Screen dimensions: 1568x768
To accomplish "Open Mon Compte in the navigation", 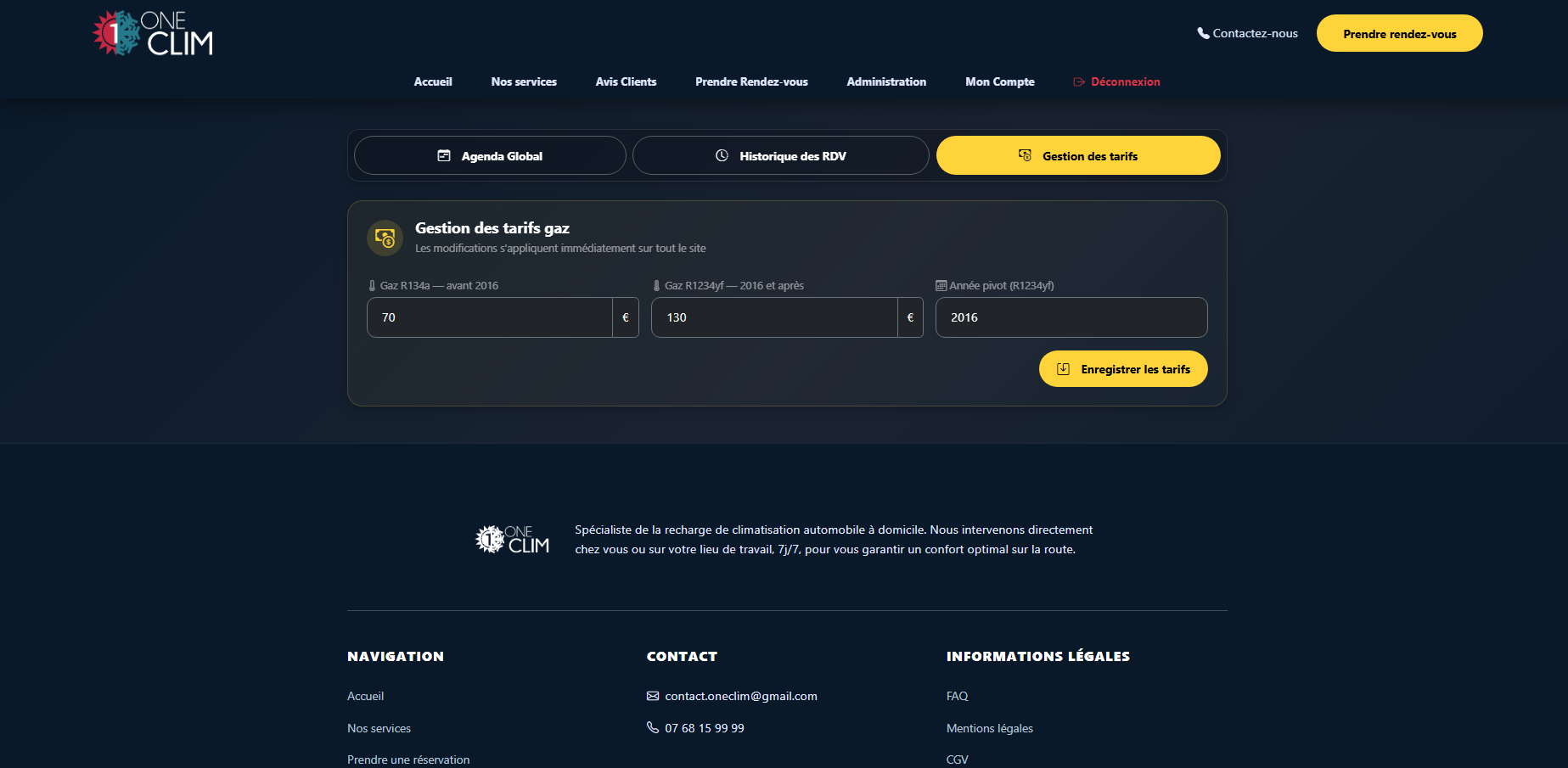I will [x=1000, y=81].
